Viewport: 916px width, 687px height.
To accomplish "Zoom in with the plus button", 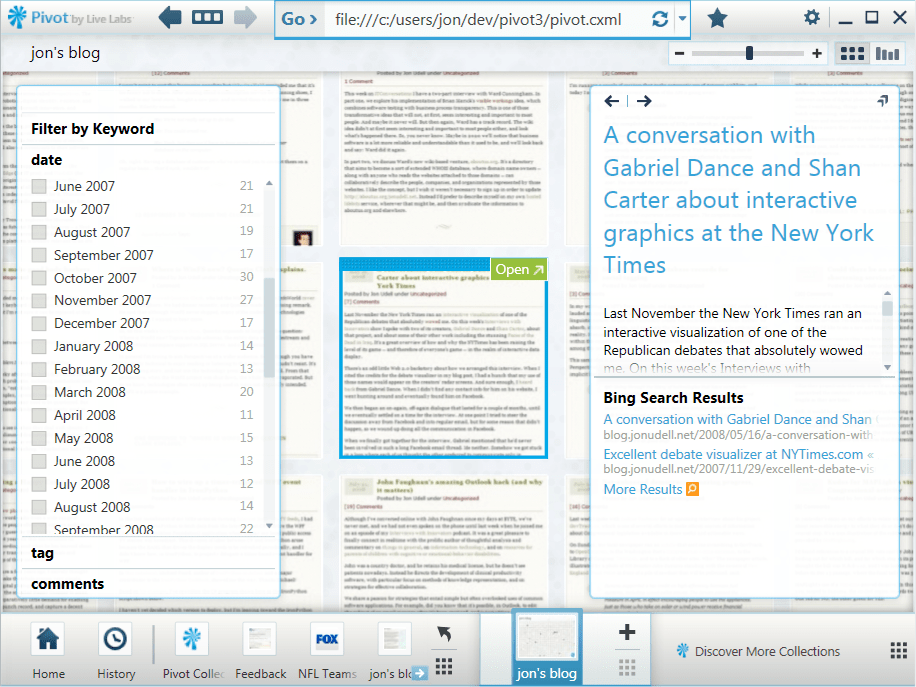I will pos(817,54).
